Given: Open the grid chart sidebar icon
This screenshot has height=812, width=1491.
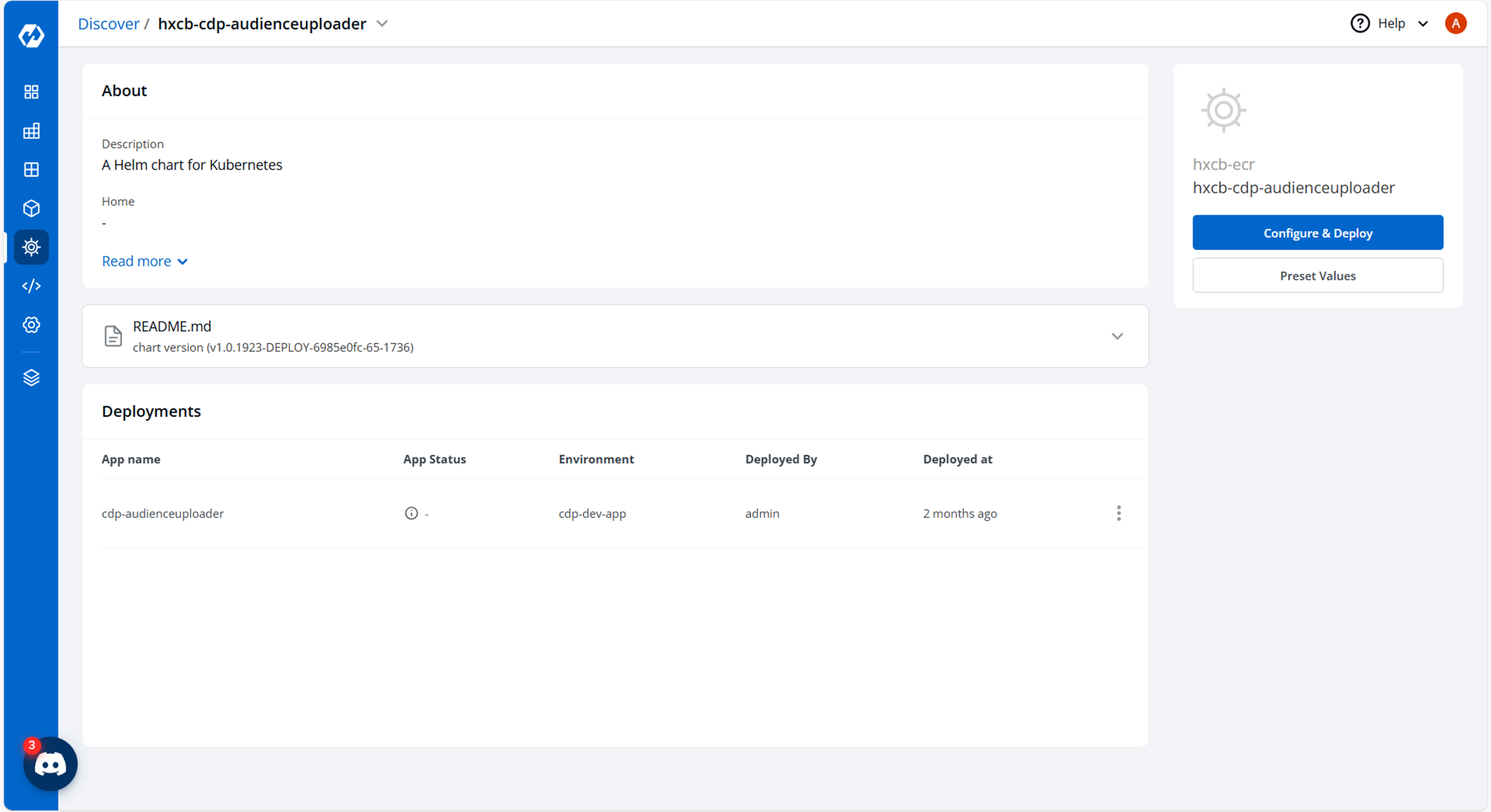Looking at the screenshot, I should pyautogui.click(x=31, y=131).
